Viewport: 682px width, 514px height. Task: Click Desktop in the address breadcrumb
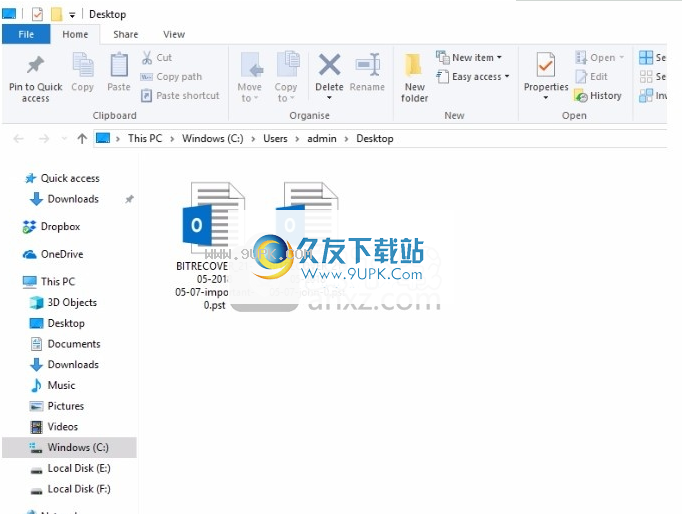375,139
